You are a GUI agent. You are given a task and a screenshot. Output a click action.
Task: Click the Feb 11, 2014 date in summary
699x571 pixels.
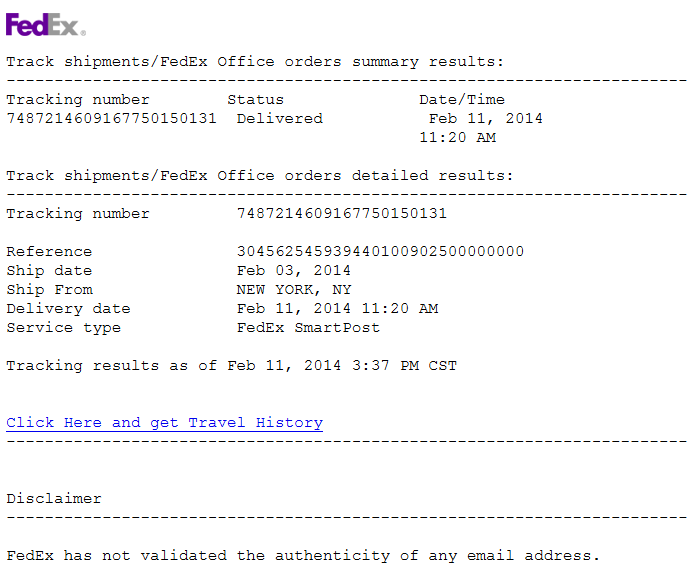(485, 118)
